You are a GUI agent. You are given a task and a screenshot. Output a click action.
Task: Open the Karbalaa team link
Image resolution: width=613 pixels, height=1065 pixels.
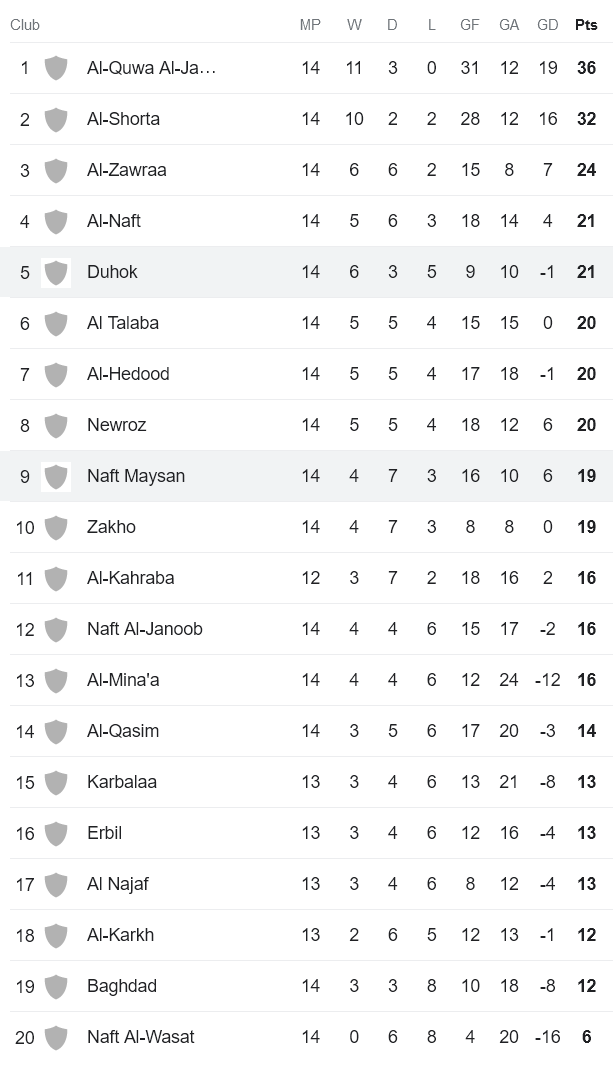pyautogui.click(x=122, y=782)
